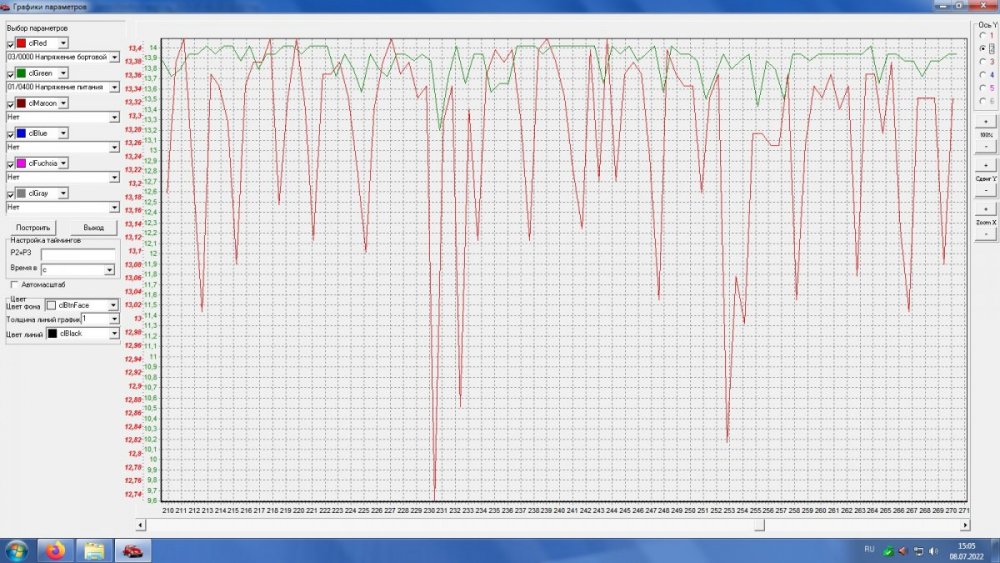
Task: Open Windows Start menu orb
Action: (16, 550)
